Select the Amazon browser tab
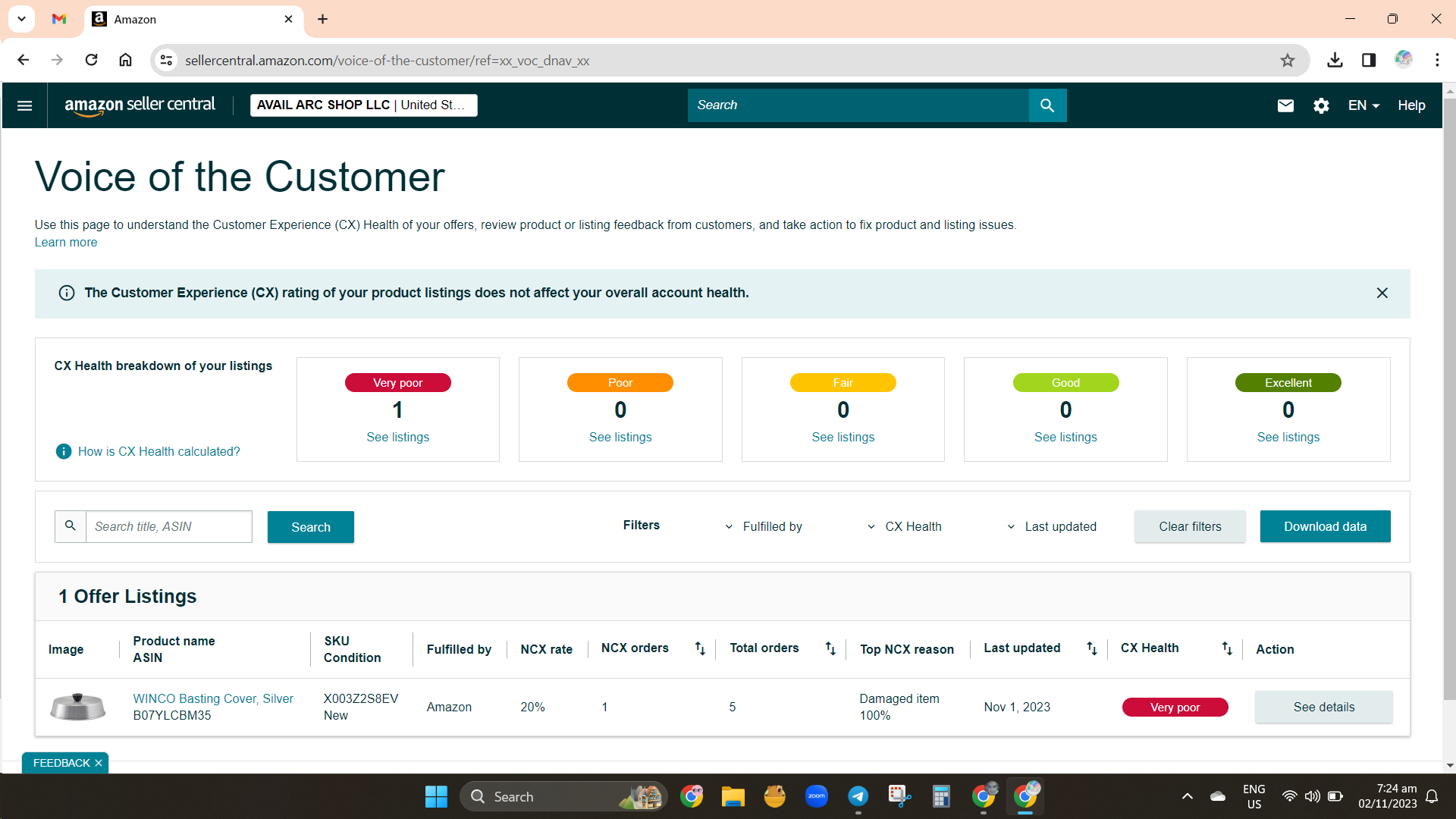1456x819 pixels. [x=193, y=20]
